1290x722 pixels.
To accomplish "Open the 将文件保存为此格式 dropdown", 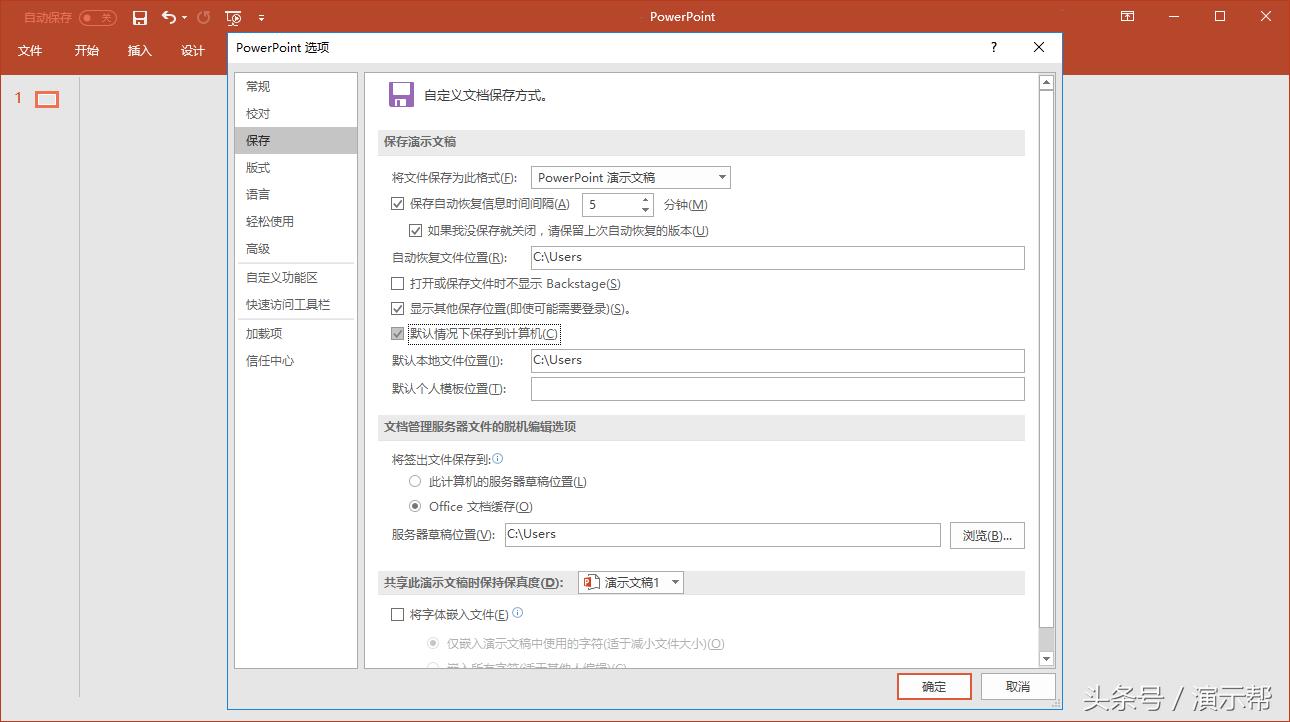I will (x=722, y=177).
